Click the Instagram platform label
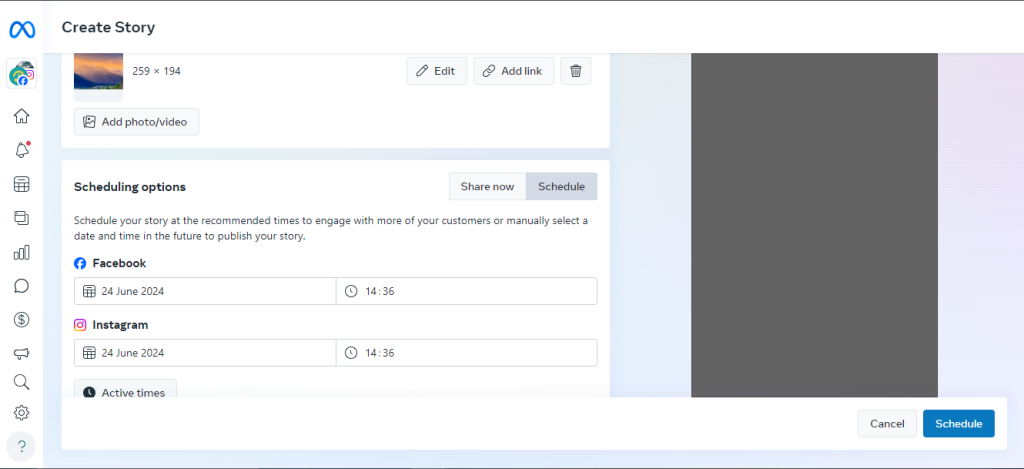 click(120, 325)
